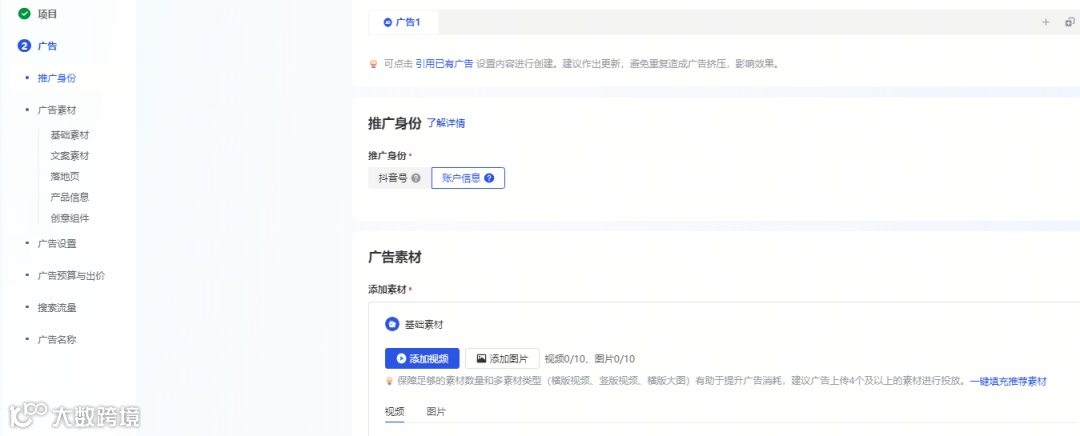
Task: Go to 项目 step in sidebar
Action: pyautogui.click(x=47, y=13)
